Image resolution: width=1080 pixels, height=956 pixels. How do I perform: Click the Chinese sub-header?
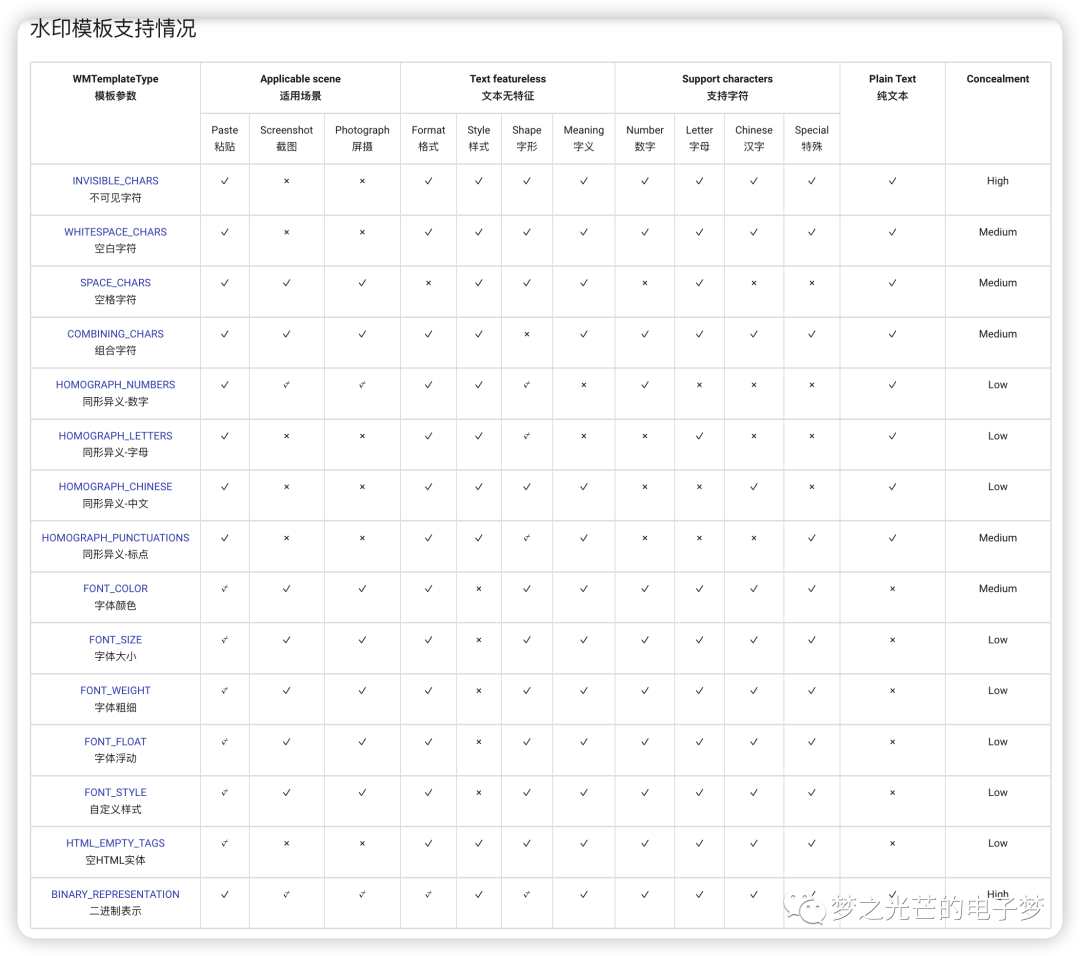click(754, 138)
